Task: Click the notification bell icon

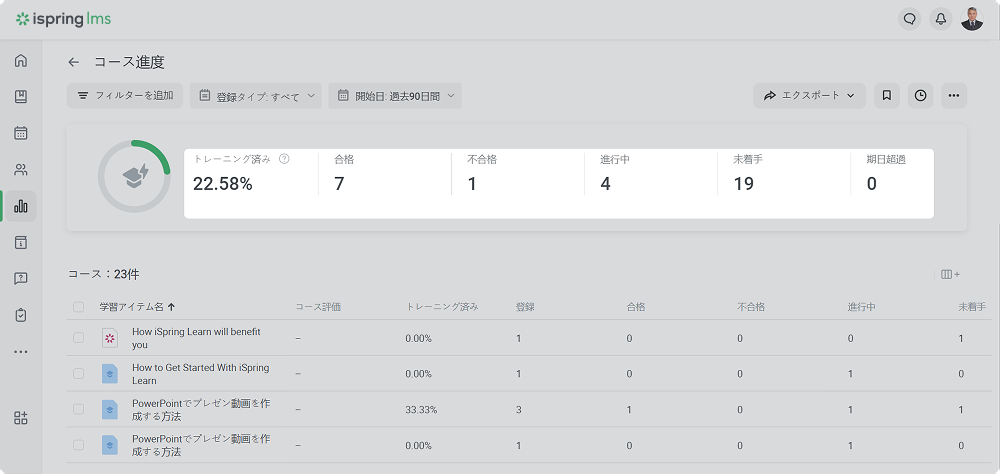Action: tap(940, 18)
